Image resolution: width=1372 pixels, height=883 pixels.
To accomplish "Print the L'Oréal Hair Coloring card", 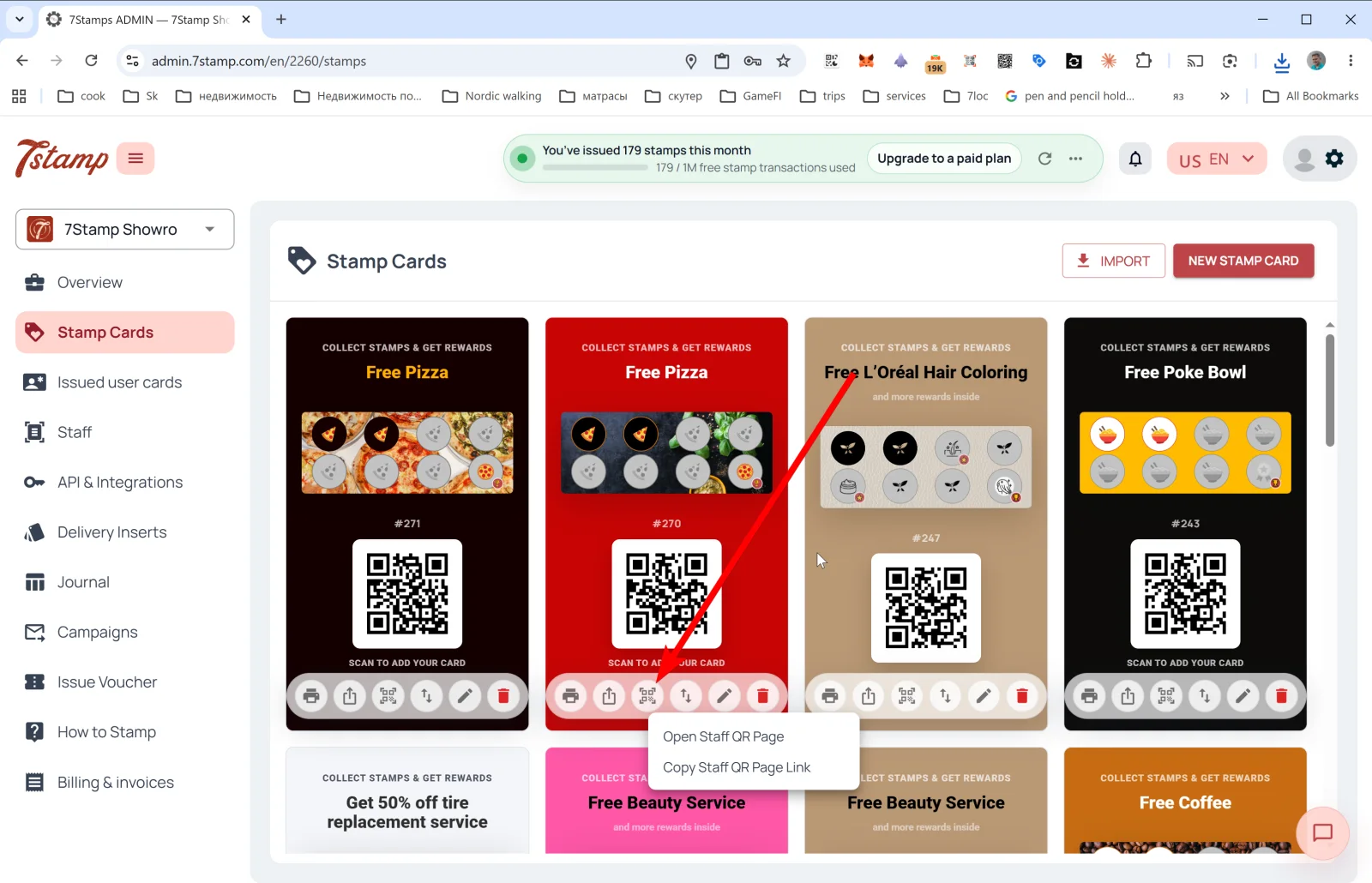I will click(830, 696).
